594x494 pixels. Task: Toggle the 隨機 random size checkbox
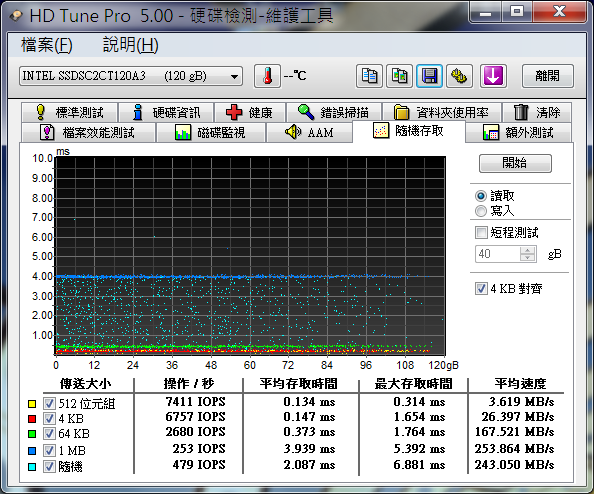[49, 467]
